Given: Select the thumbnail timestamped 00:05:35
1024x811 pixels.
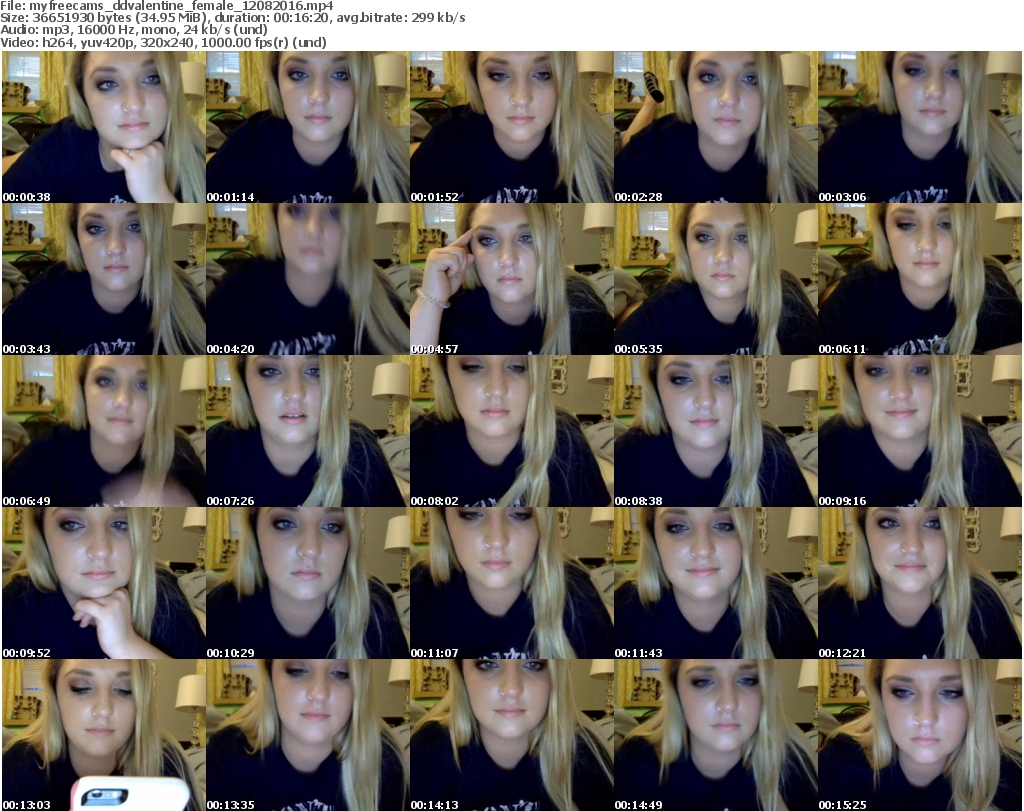Looking at the screenshot, I should [716, 279].
